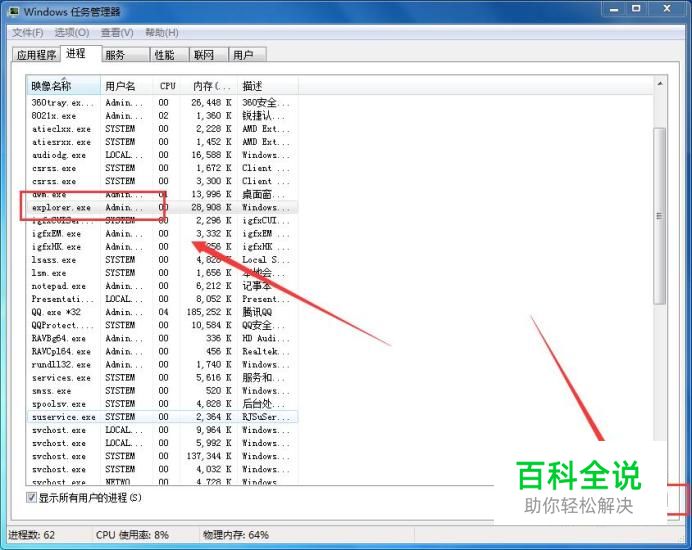Select the atieclxx.exe process
The width and height of the screenshot is (692, 550).
(162, 129)
